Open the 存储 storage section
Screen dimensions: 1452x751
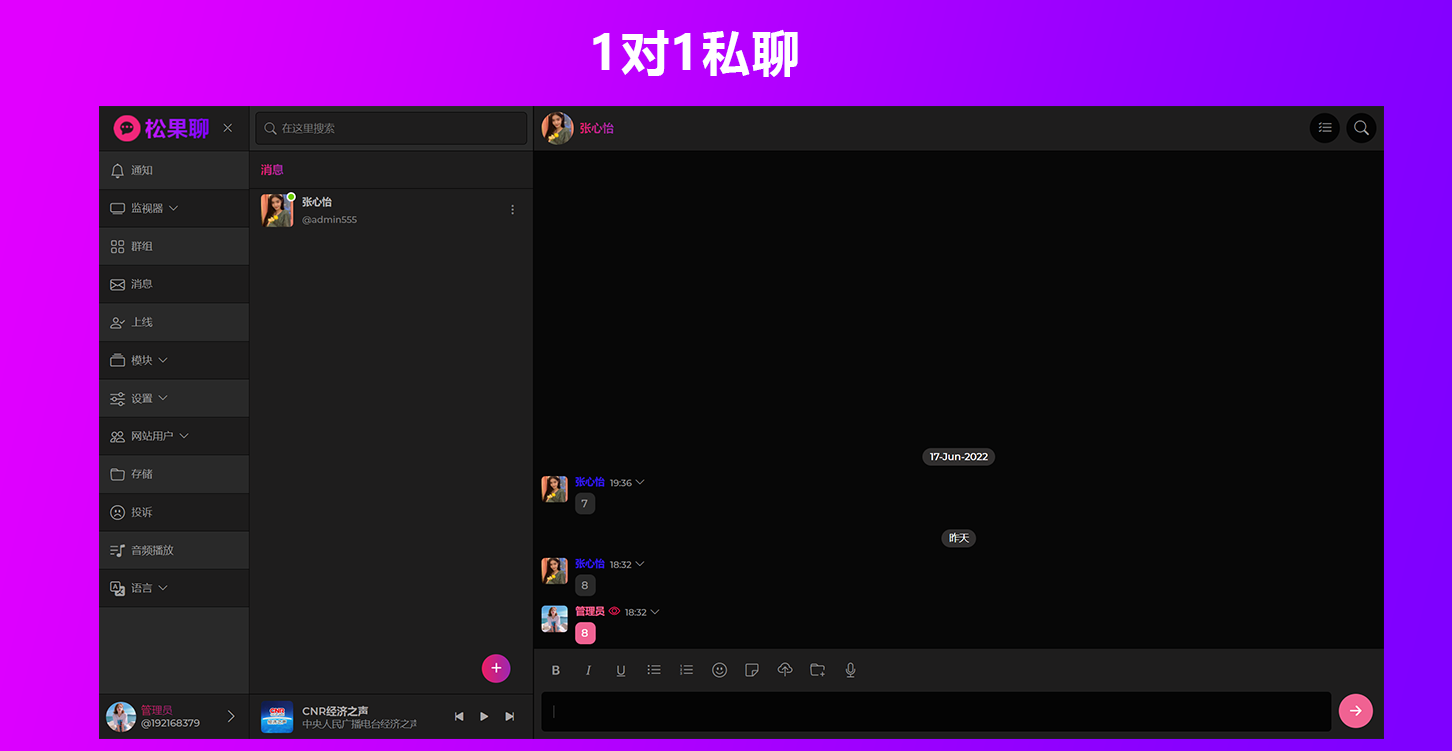pos(174,474)
